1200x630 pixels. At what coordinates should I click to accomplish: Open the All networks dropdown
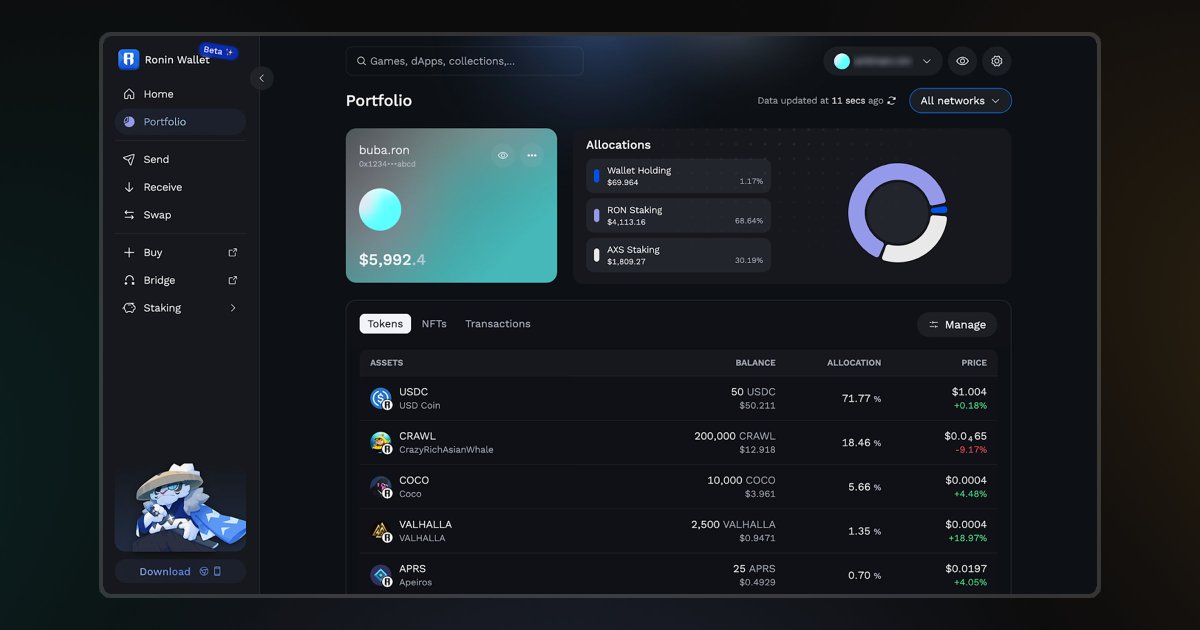pos(960,101)
